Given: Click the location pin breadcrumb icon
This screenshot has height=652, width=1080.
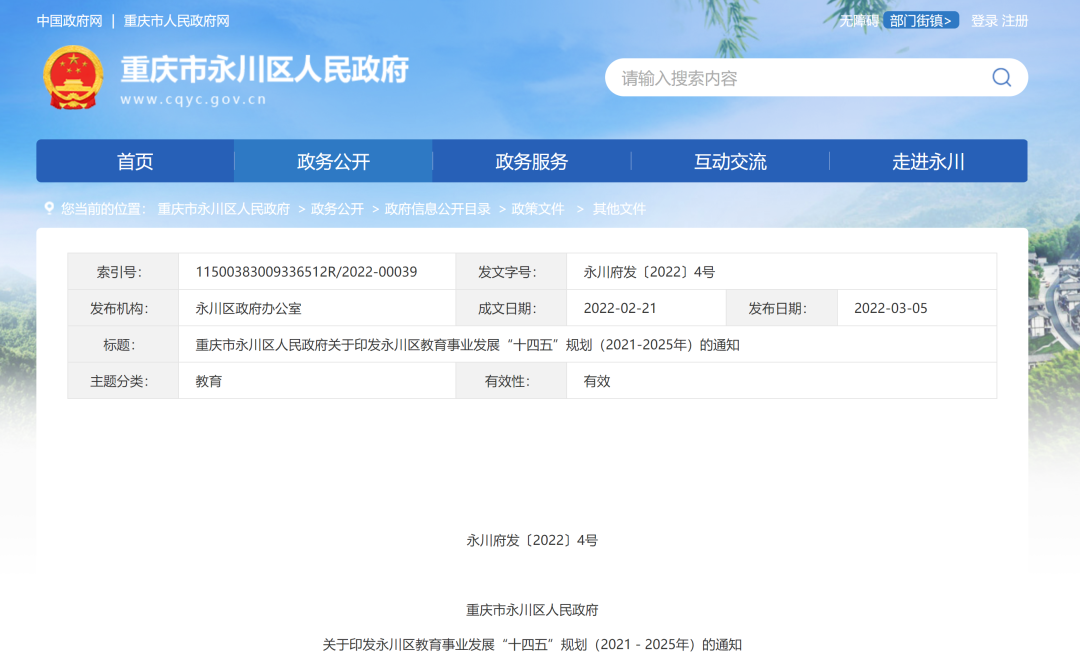Looking at the screenshot, I should 49,209.
